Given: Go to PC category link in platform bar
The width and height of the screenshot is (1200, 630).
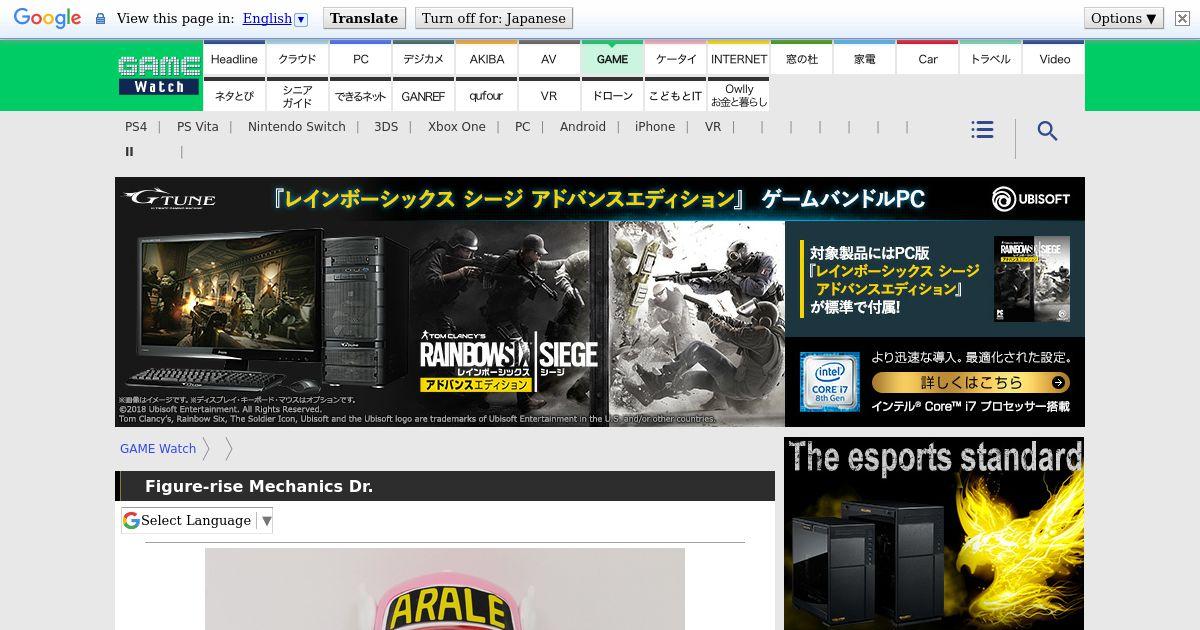Looking at the screenshot, I should (x=523, y=127).
